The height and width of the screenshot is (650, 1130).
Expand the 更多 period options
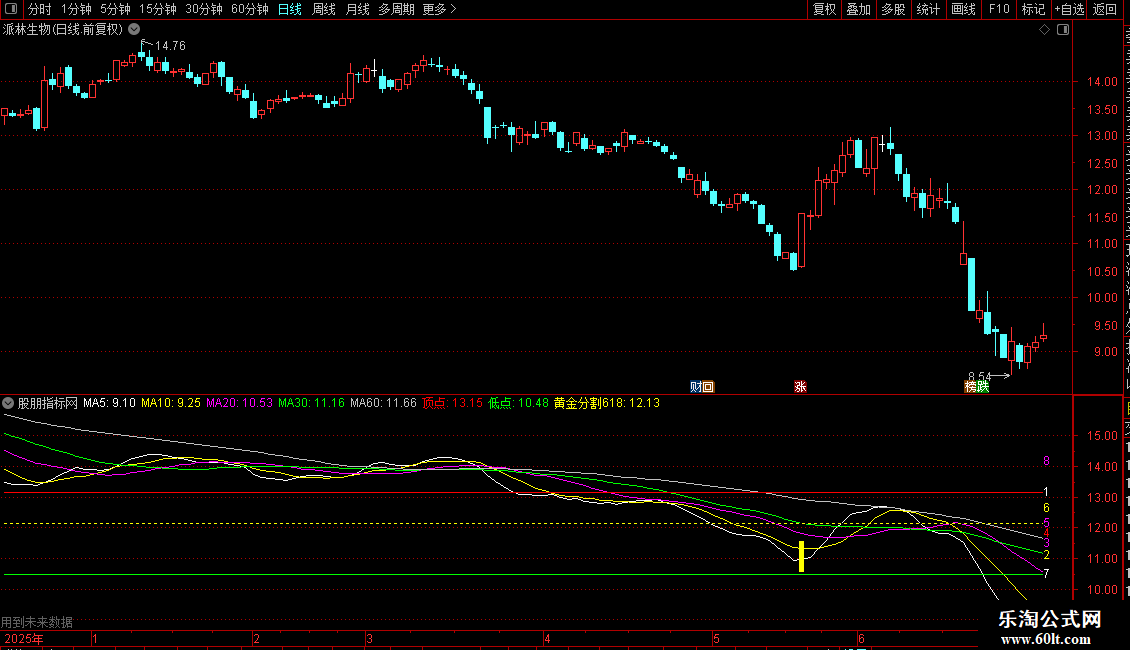pyautogui.click(x=439, y=9)
